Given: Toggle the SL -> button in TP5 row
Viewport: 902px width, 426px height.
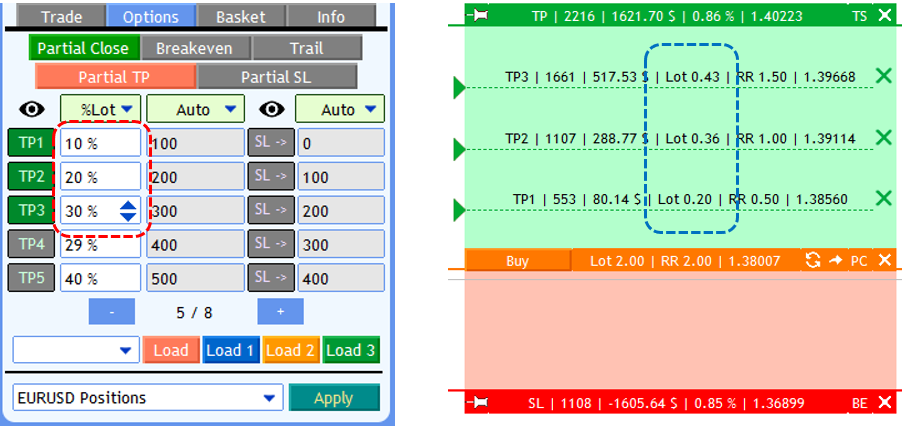Looking at the screenshot, I should pyautogui.click(x=271, y=278).
